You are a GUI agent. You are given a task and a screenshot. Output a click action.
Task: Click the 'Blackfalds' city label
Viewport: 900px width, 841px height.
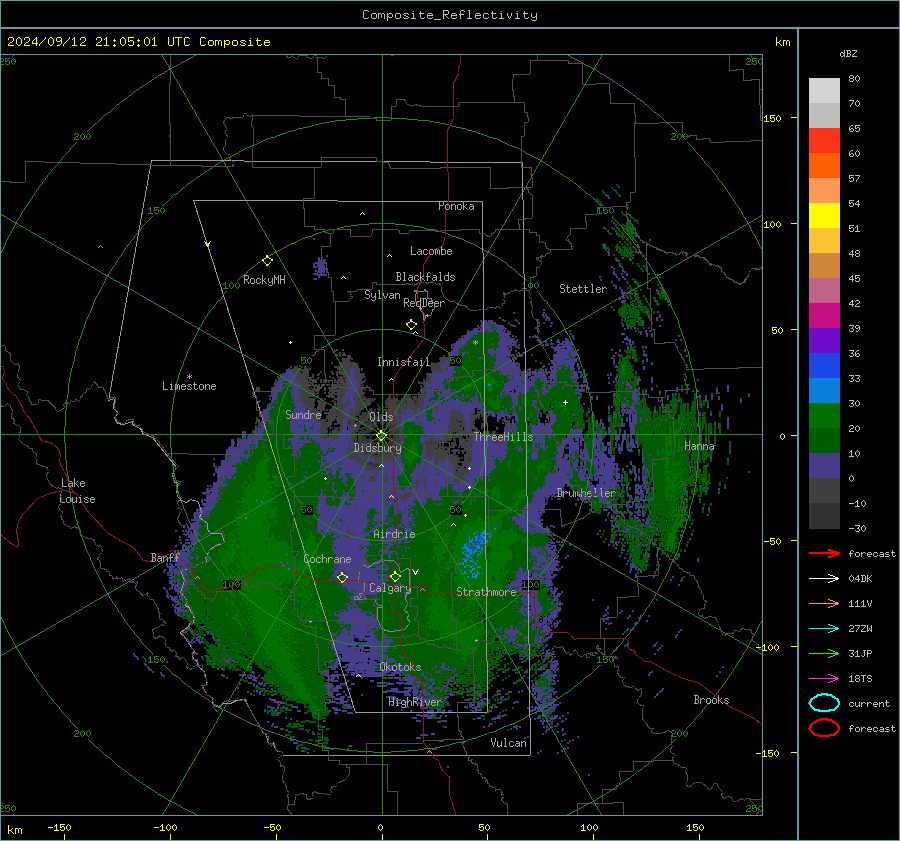coord(425,277)
